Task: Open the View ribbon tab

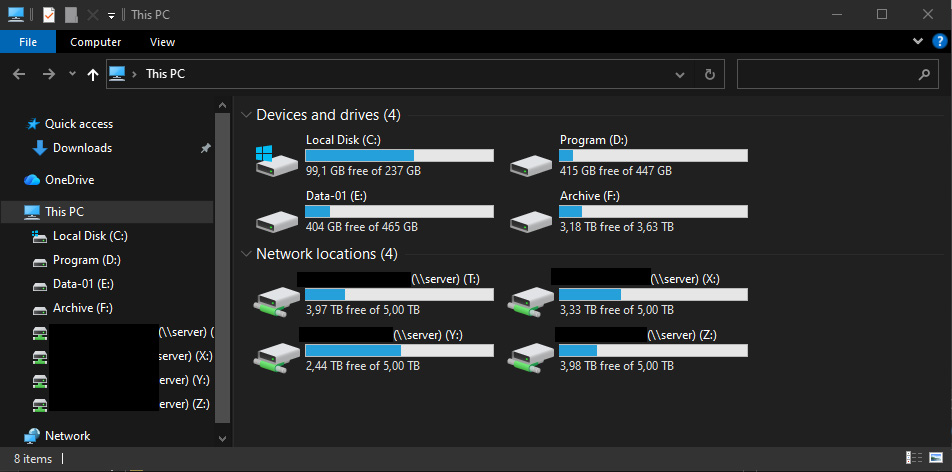Action: pos(162,42)
